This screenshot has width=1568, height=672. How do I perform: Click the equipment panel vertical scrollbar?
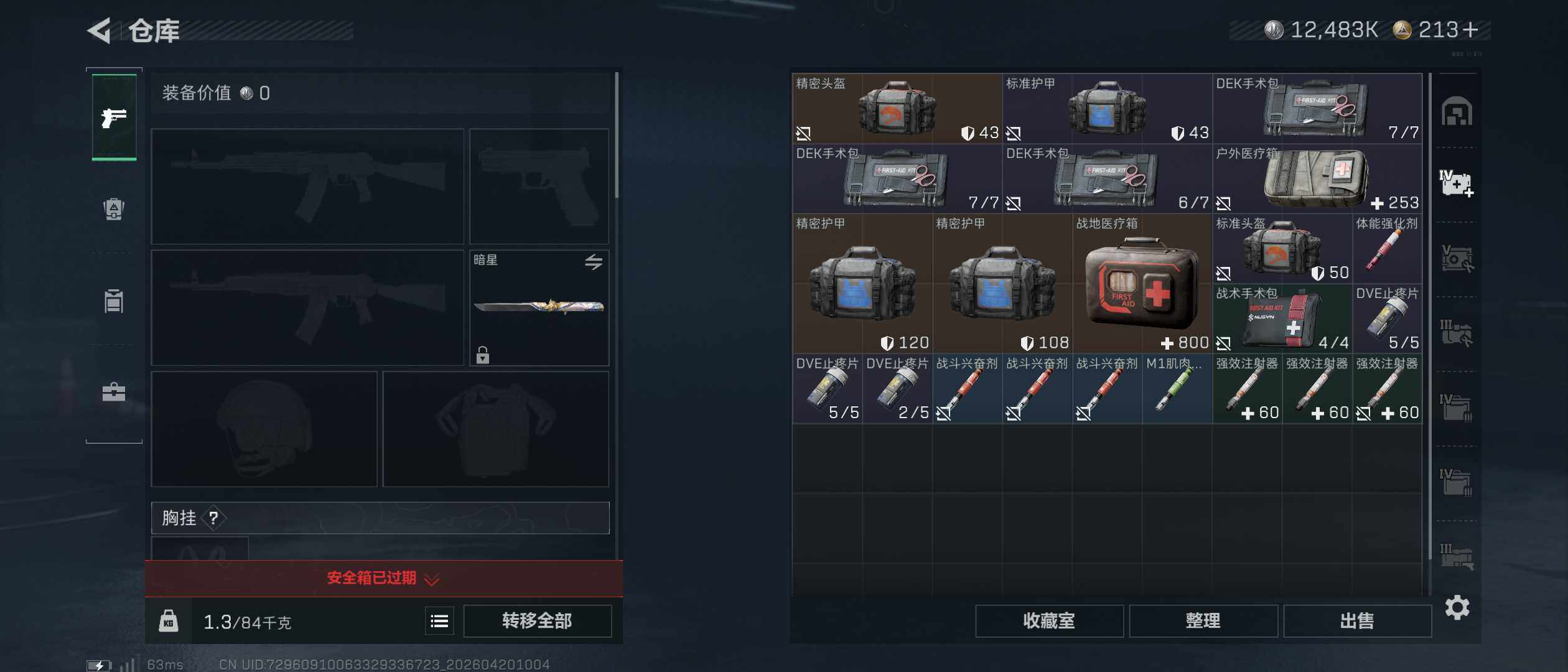[617, 136]
